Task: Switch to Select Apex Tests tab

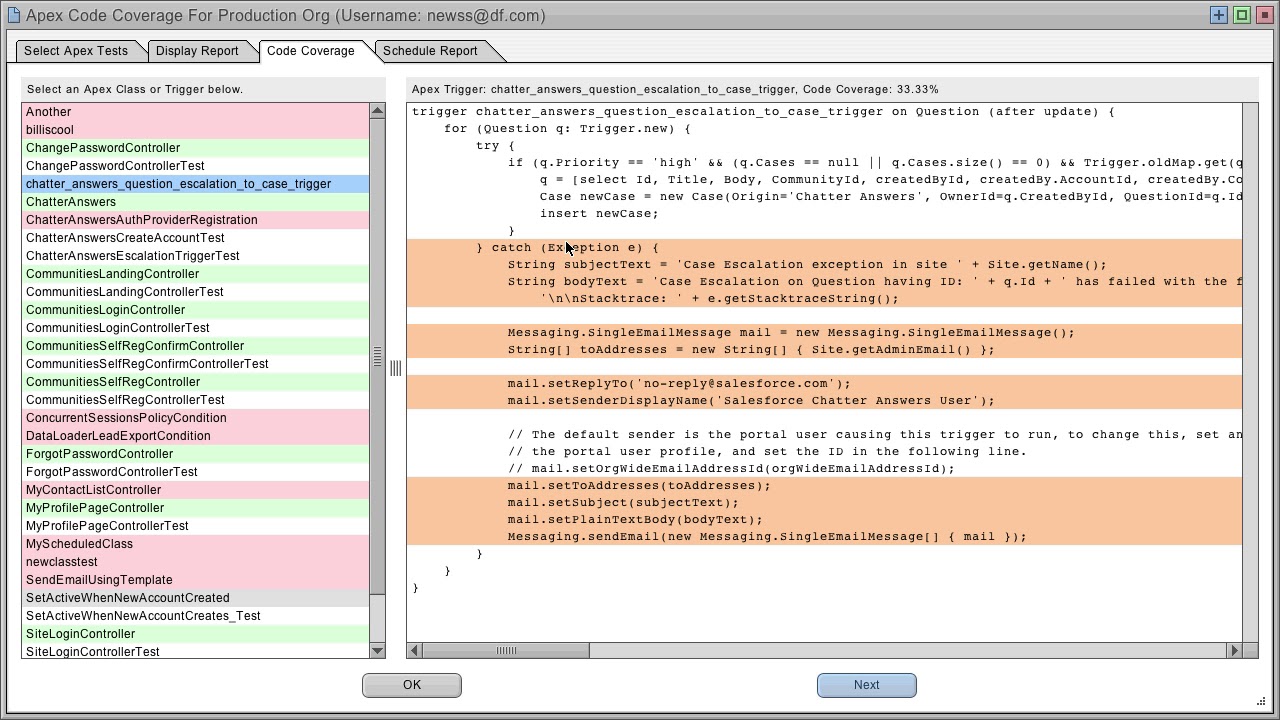Action: 76,51
